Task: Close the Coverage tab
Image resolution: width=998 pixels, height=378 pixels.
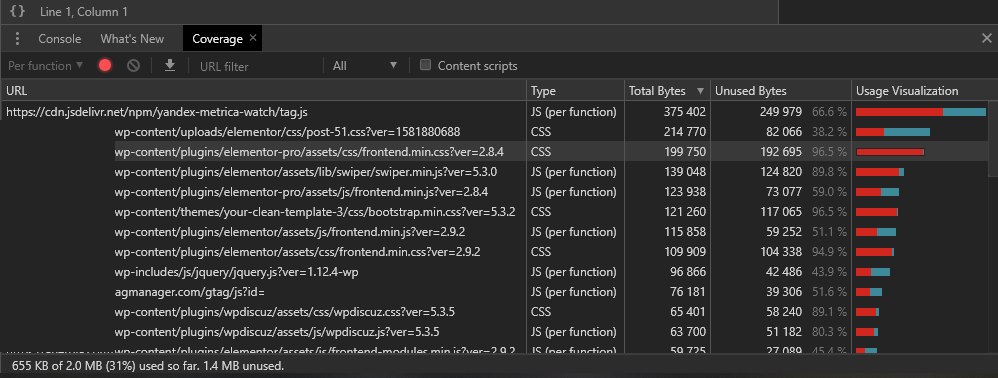Action: pyautogui.click(x=253, y=38)
